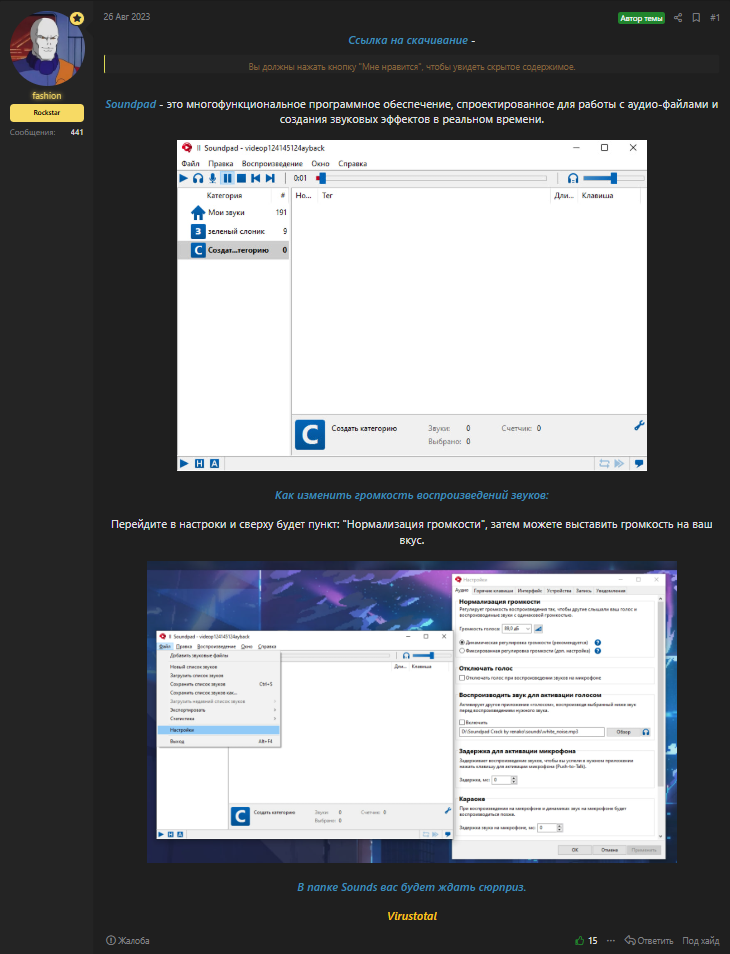730x954 pixels.
Task: Click the play-on-speakers headphones icon beside Play in large Soundpad toolbar
Action: tap(198, 178)
